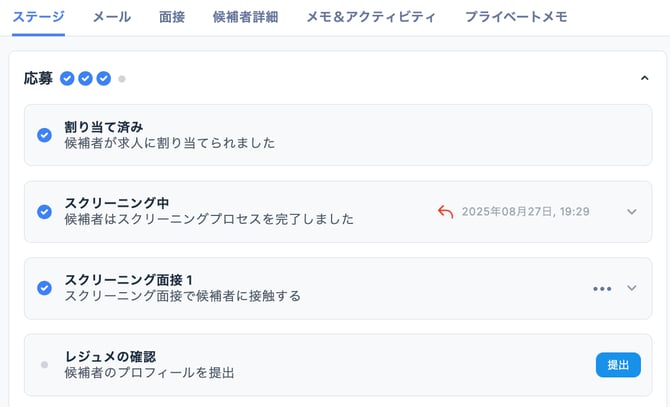Go to the 候補者詳細 tab
This screenshot has width=670, height=407.
point(245,17)
